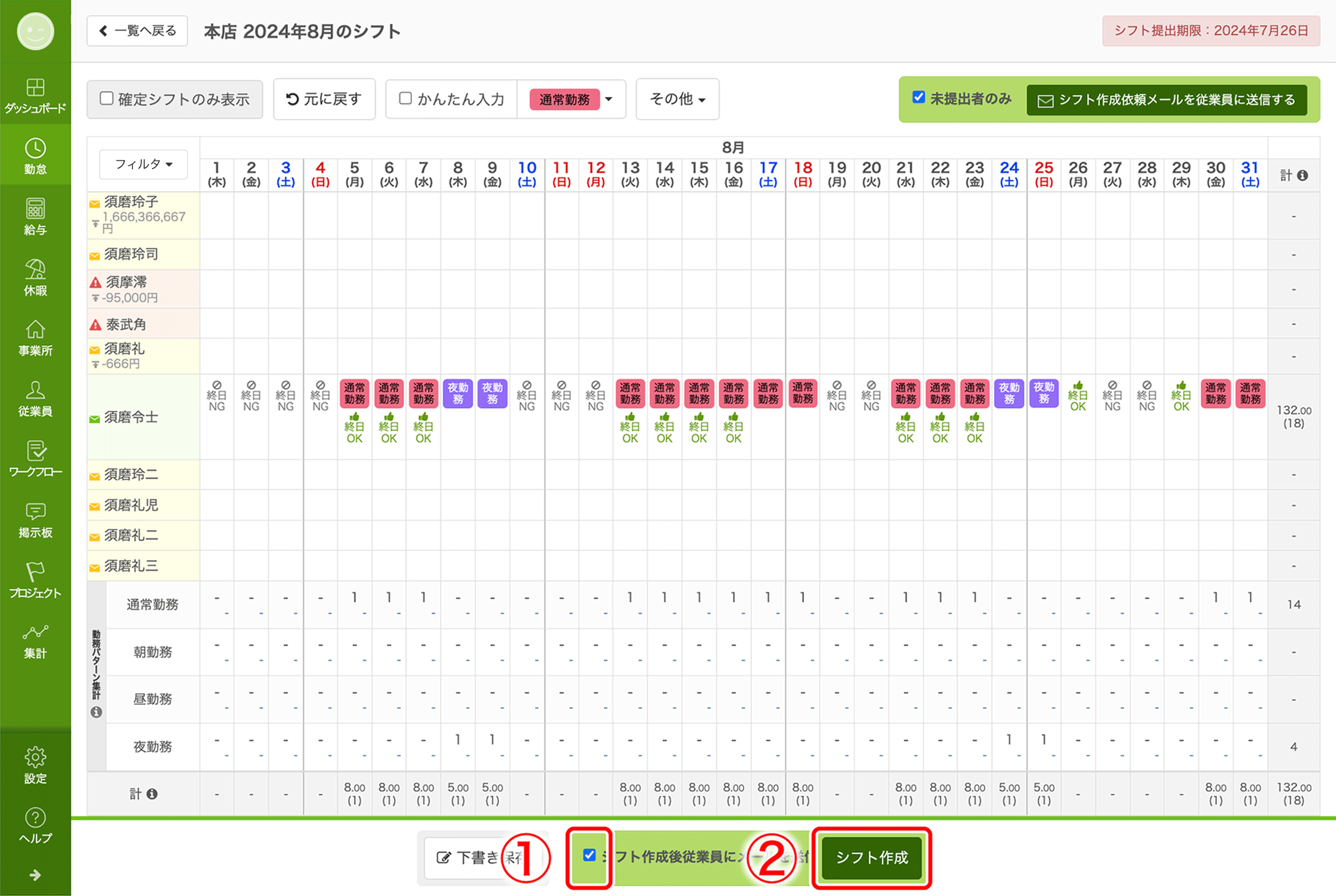This screenshot has height=896, width=1336.
Task: Click the info icon beside 計 header
Action: [1302, 175]
